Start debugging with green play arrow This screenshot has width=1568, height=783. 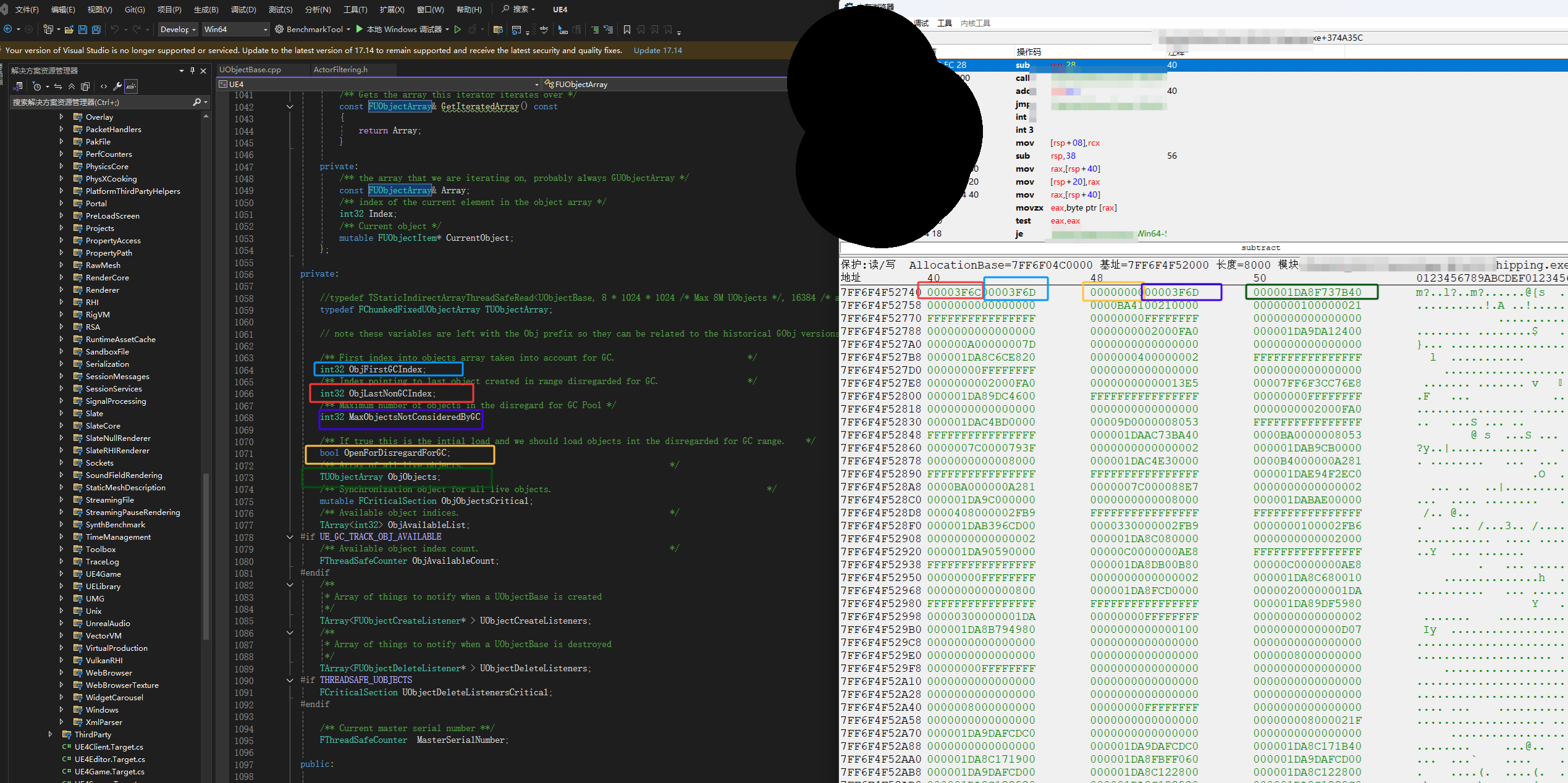point(360,29)
